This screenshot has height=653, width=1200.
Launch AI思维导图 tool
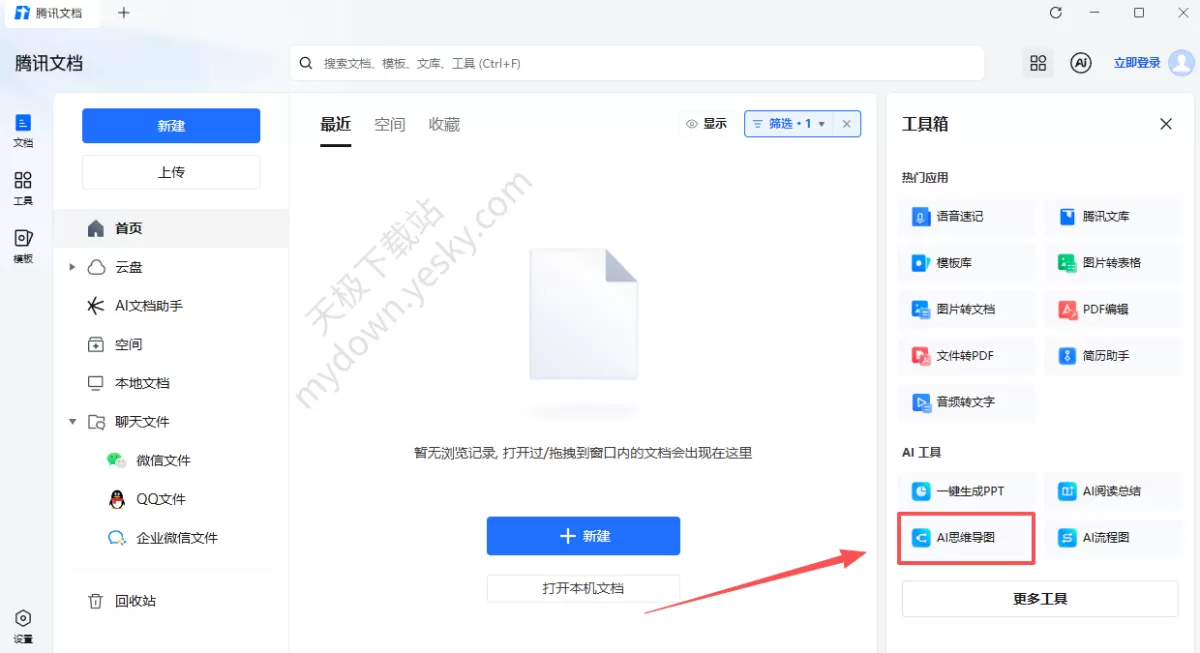[x=968, y=537]
